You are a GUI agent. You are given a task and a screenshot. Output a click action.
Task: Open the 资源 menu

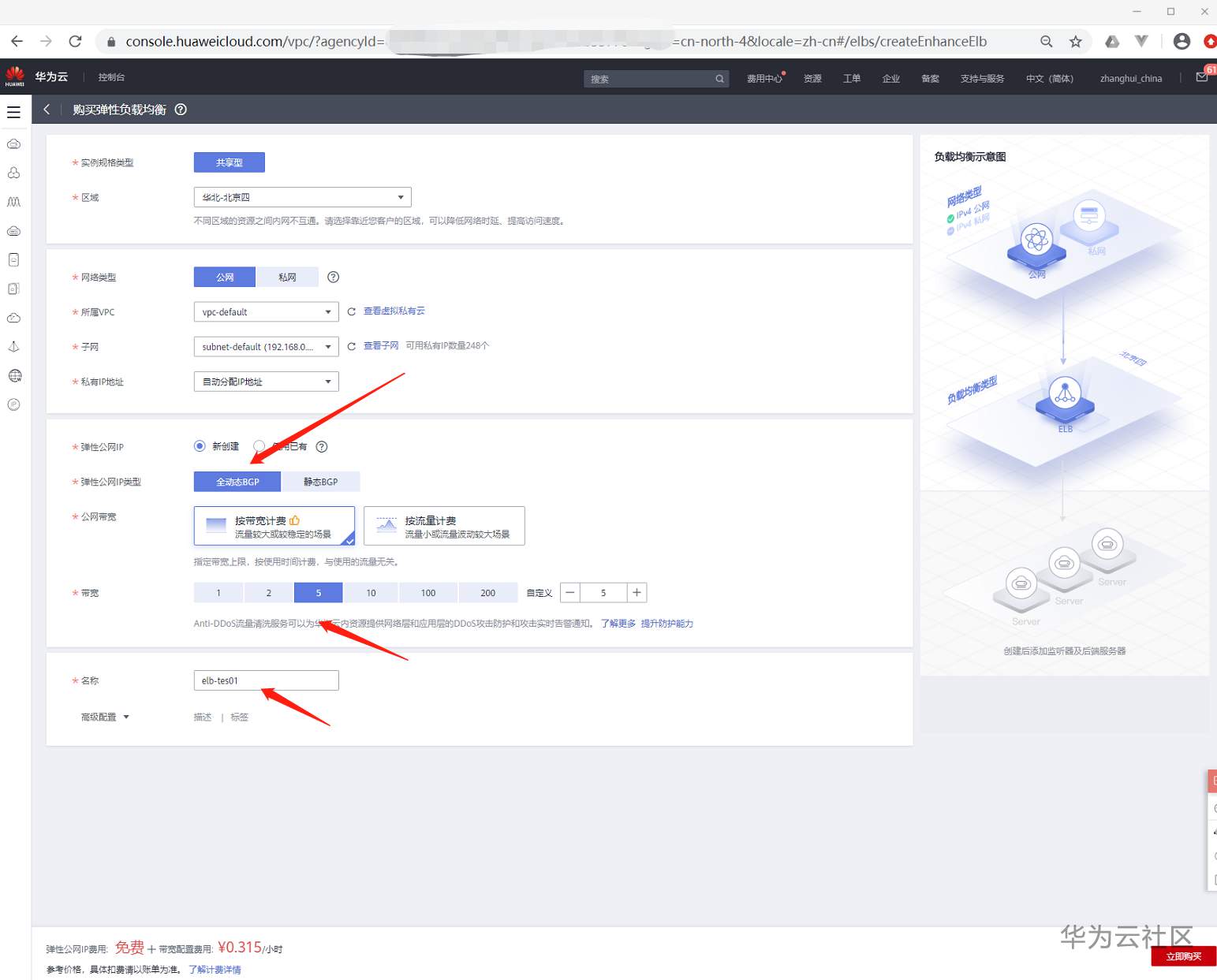(x=812, y=78)
